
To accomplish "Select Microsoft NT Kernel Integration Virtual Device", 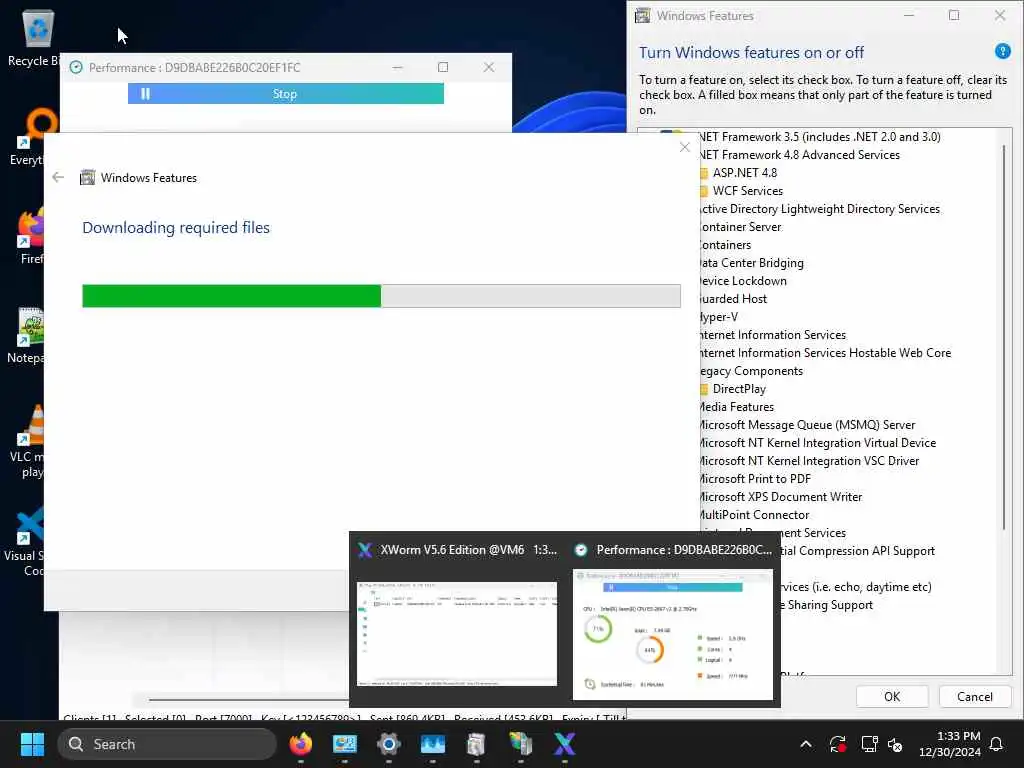I will pos(817,443).
